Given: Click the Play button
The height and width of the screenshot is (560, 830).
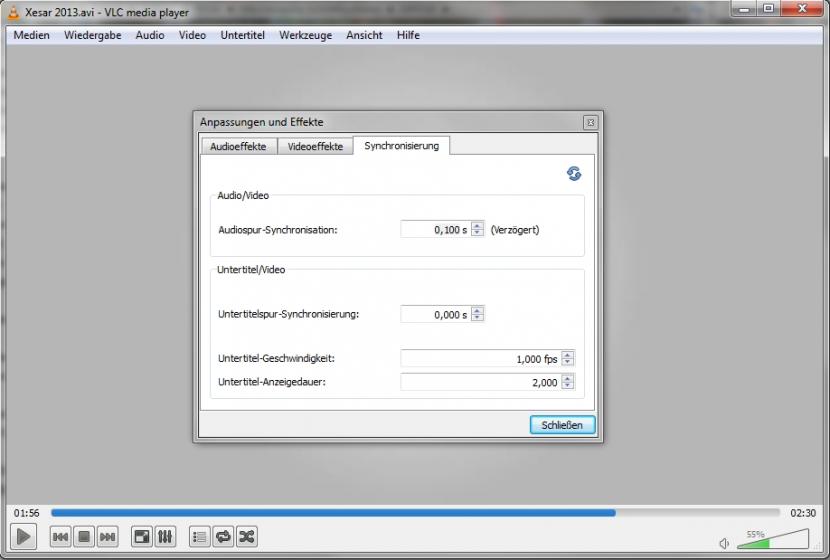Looking at the screenshot, I should [x=23, y=537].
